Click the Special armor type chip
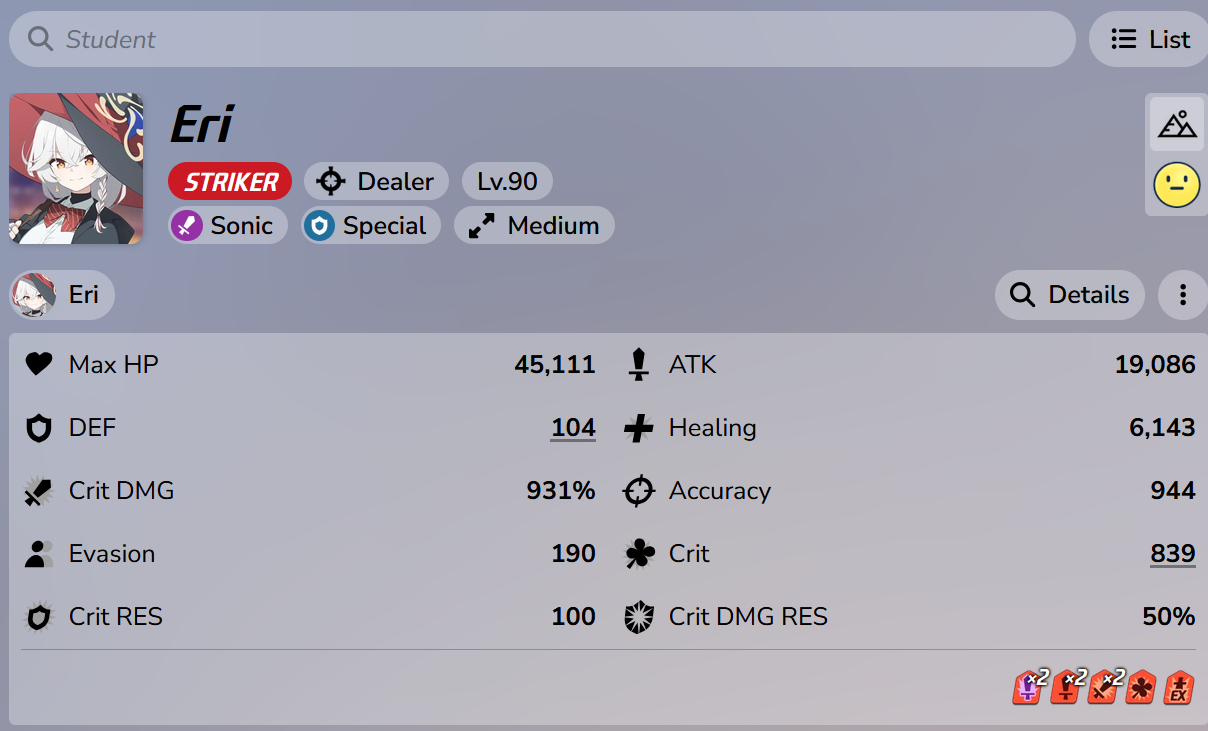Image resolution: width=1208 pixels, height=731 pixels. tap(371, 225)
